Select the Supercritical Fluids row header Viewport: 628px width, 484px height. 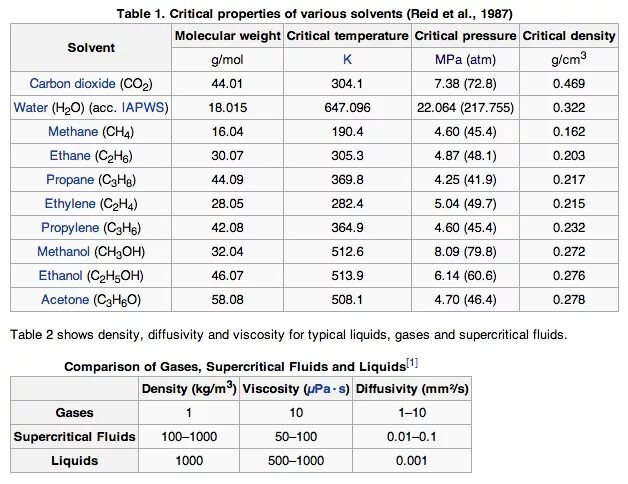(74, 437)
